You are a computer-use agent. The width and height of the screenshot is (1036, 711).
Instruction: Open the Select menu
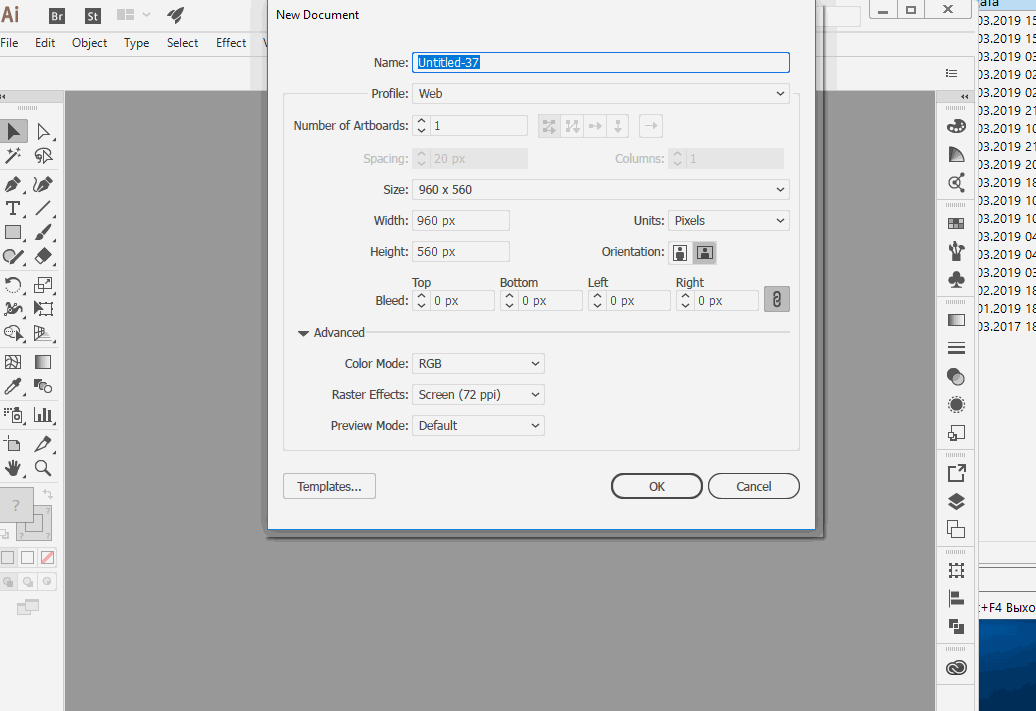point(182,43)
